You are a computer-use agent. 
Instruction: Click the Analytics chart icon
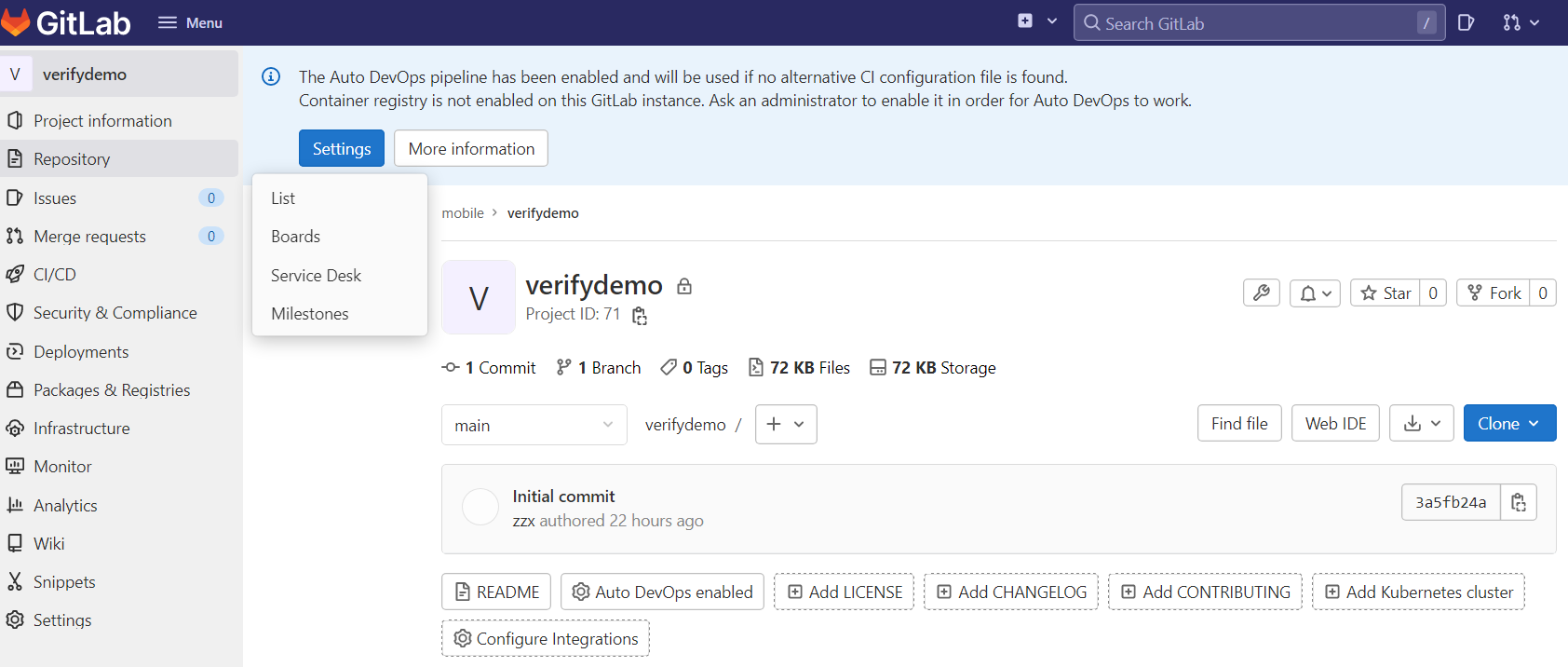point(15,505)
